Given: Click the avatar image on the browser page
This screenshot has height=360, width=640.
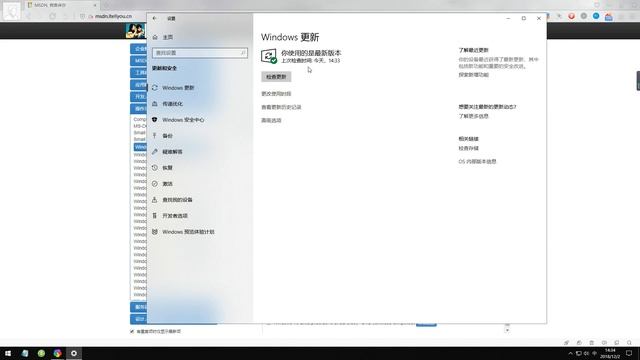Looking at the screenshot, I should click(136, 31).
